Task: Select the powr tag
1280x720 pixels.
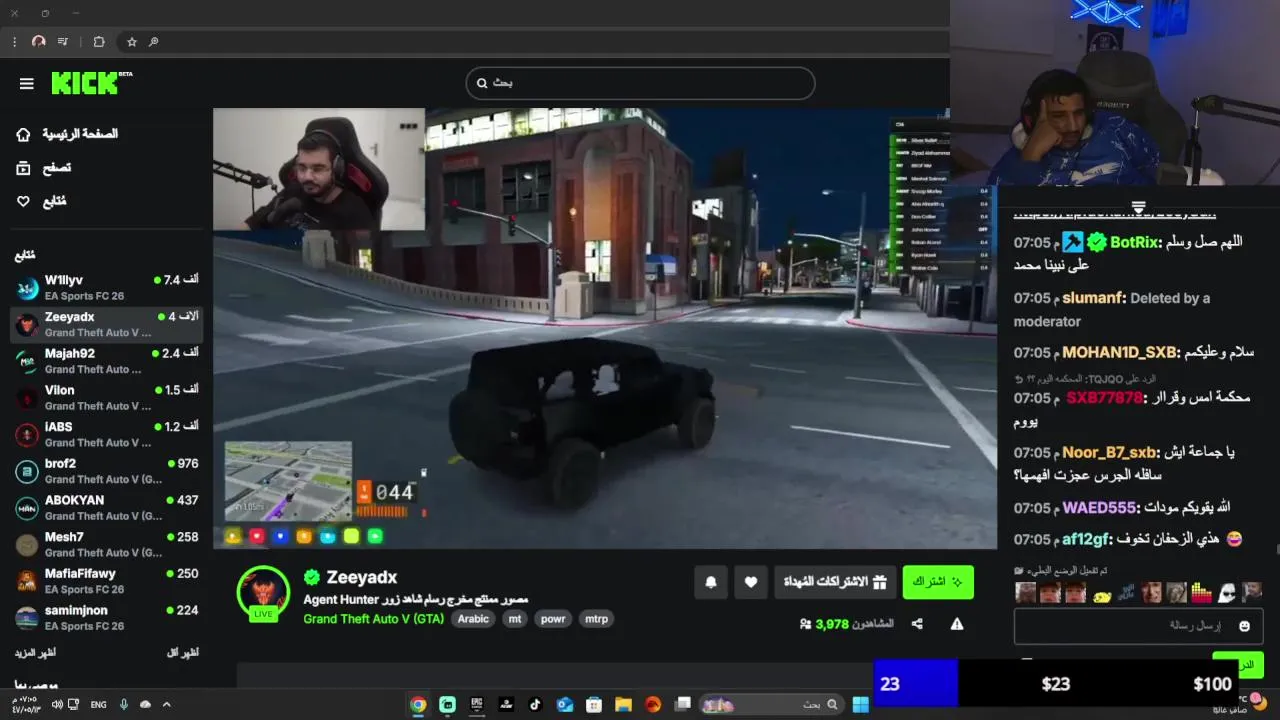Action: [x=553, y=619]
